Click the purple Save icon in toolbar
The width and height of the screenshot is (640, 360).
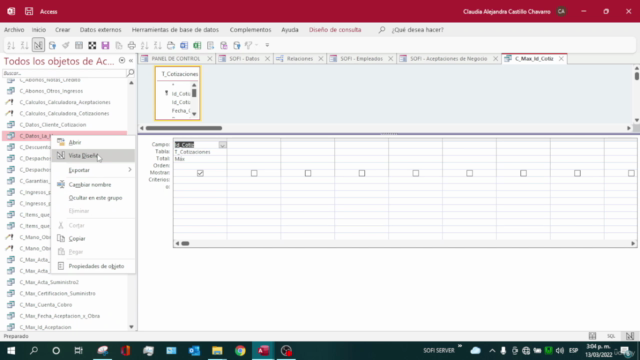[x=105, y=45]
